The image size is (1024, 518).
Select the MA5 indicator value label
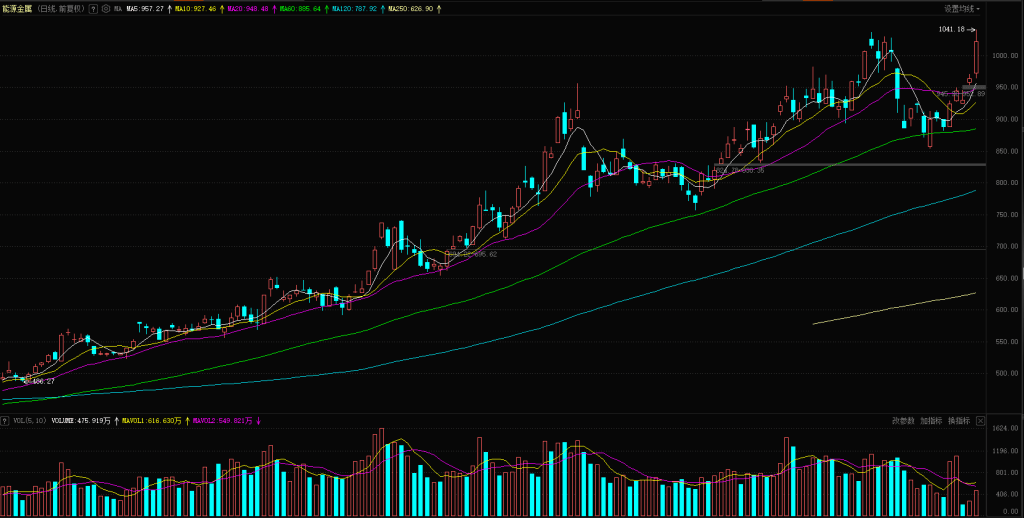pos(145,8)
